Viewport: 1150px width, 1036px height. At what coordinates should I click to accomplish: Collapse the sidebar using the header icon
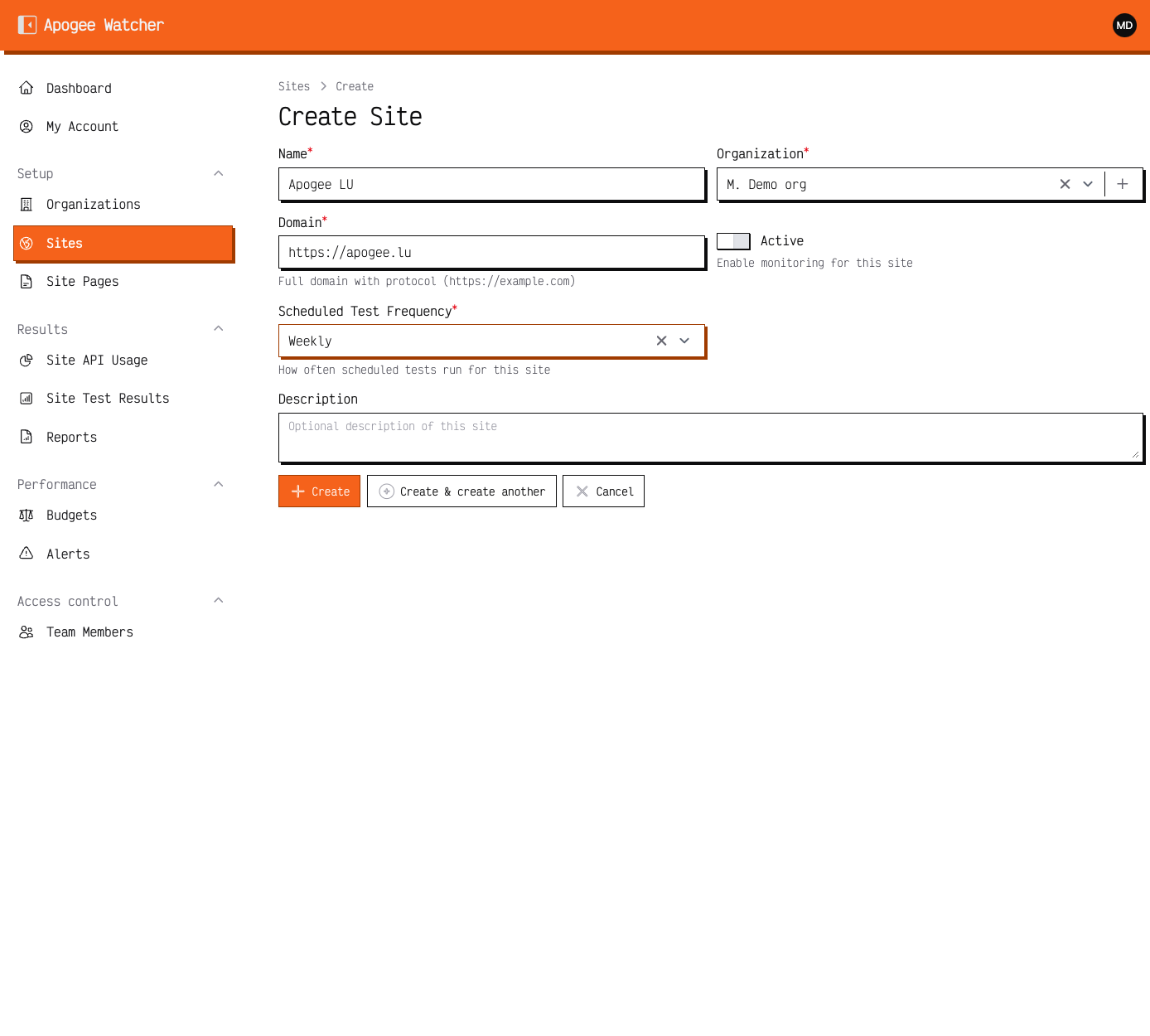click(27, 25)
